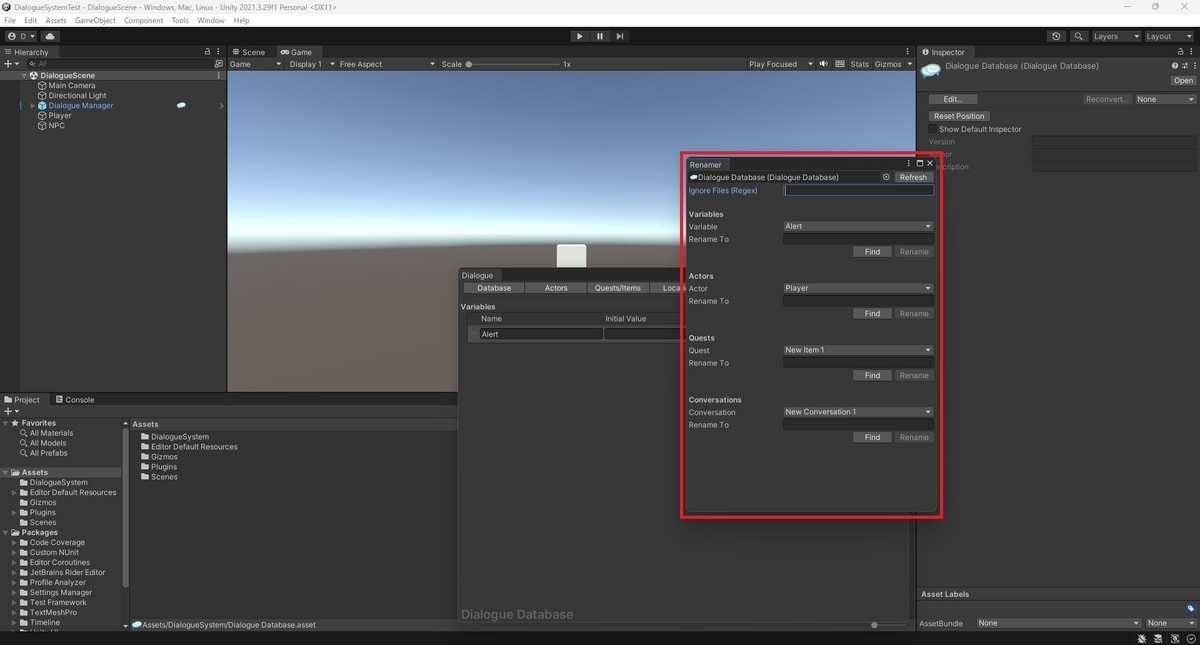
Task: Open the Undo History icon
Action: [1057, 36]
